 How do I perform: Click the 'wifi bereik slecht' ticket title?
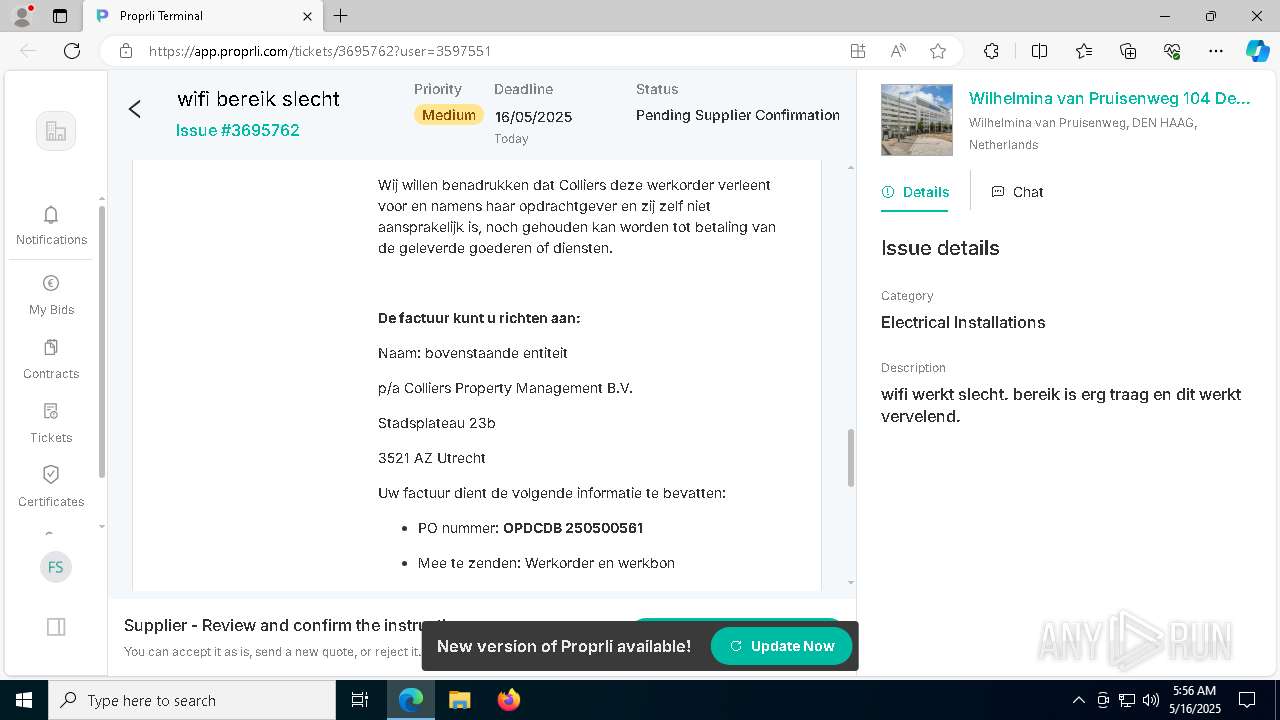tap(258, 99)
